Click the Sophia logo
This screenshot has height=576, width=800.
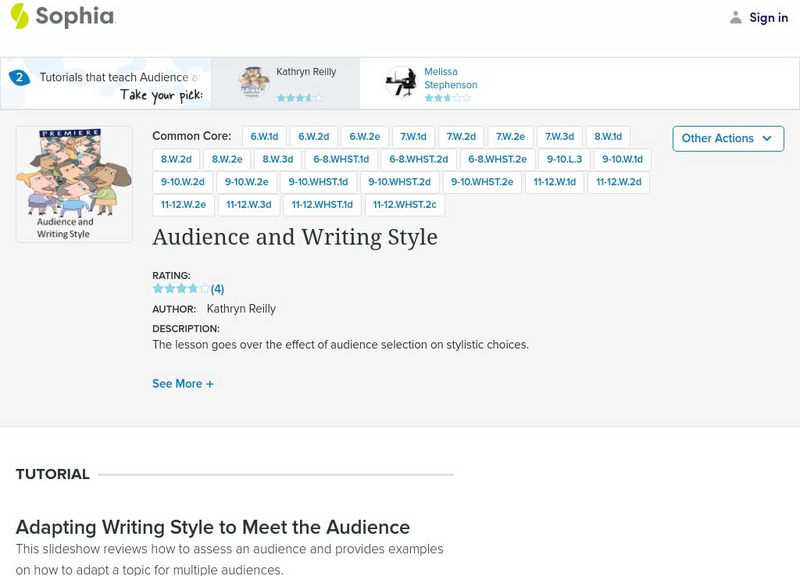[62, 16]
